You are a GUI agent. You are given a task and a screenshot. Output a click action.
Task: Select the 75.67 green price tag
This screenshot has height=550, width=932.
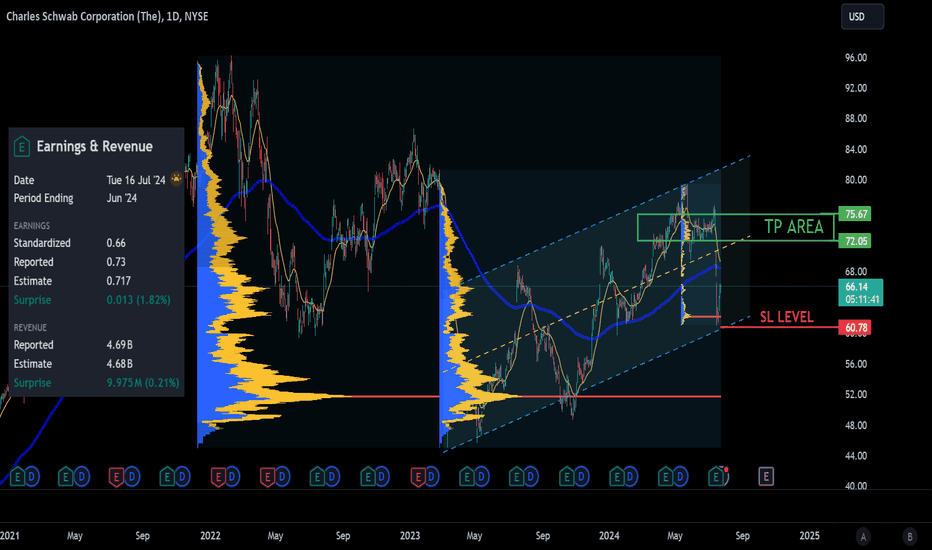[x=855, y=214]
